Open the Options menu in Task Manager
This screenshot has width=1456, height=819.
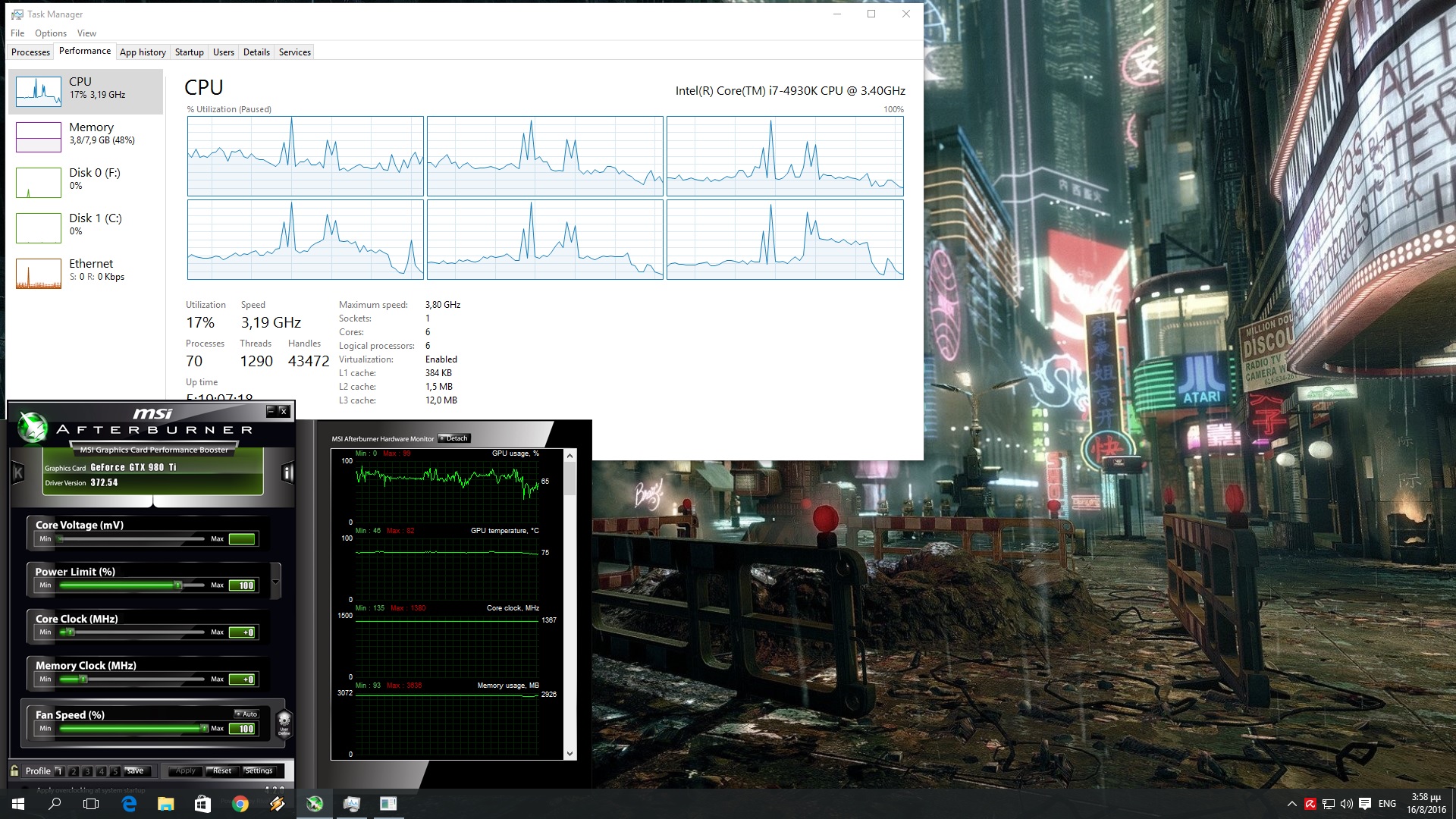coord(51,33)
